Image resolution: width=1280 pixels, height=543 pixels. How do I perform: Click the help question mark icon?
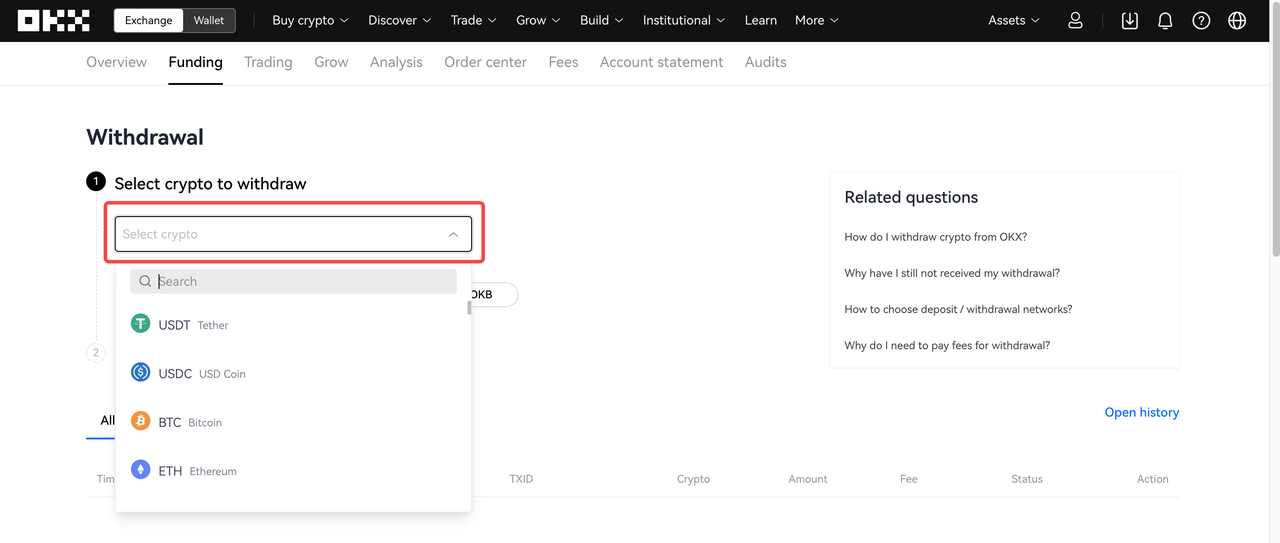1201,20
